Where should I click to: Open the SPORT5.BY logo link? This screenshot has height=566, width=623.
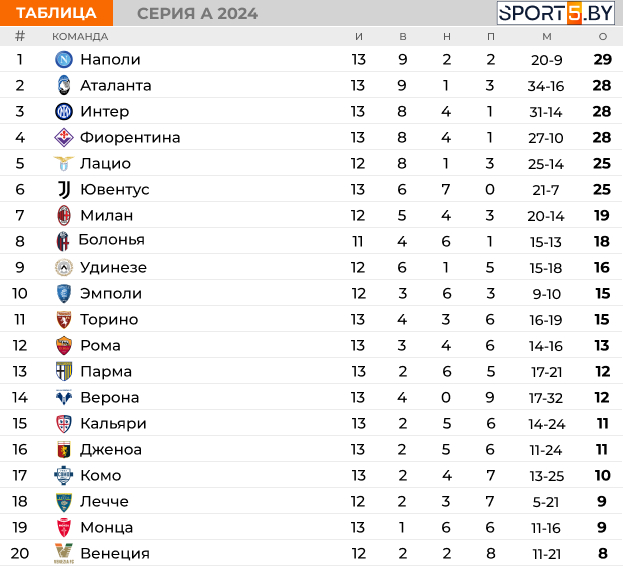[556, 13]
